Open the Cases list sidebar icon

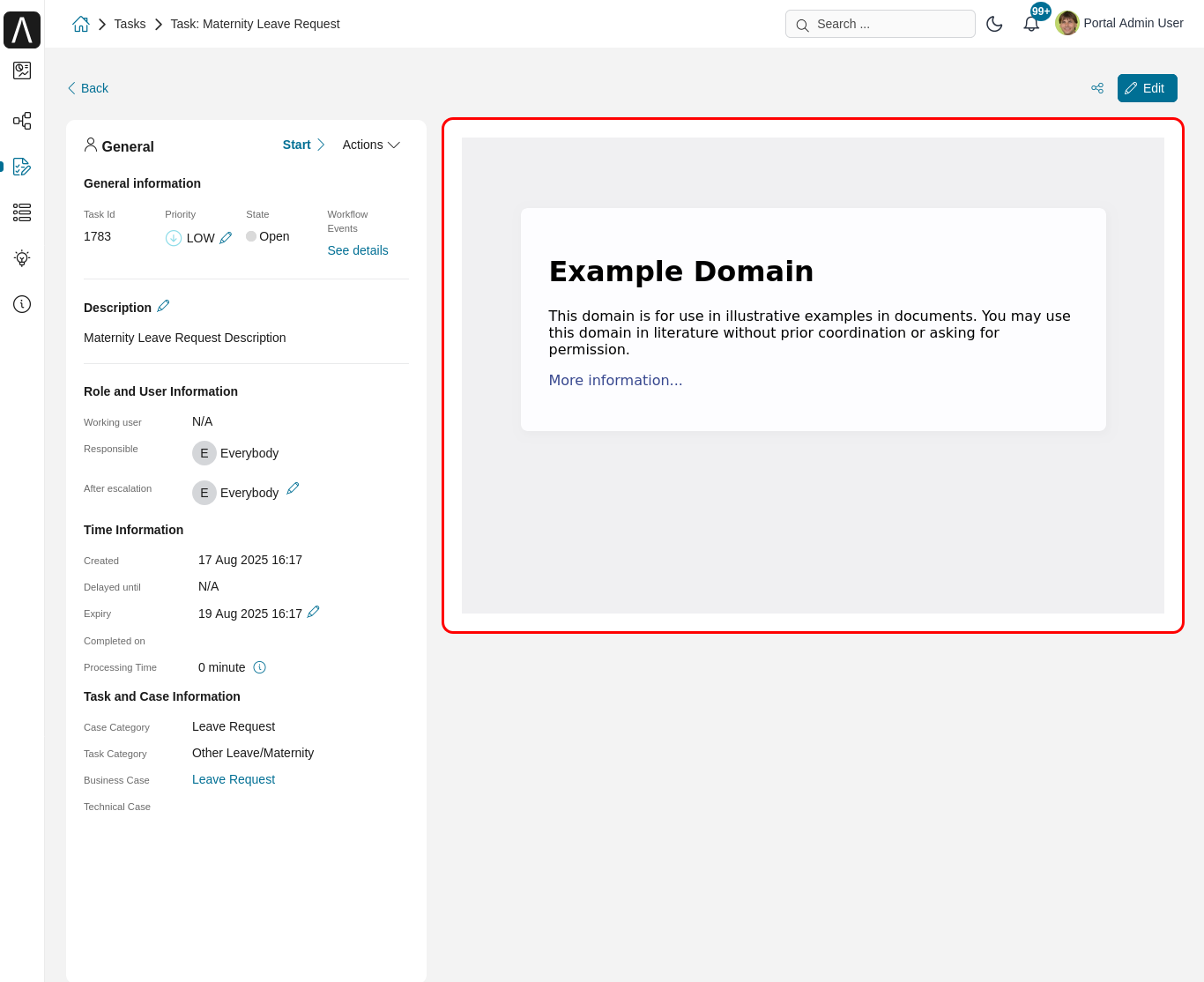(22, 212)
